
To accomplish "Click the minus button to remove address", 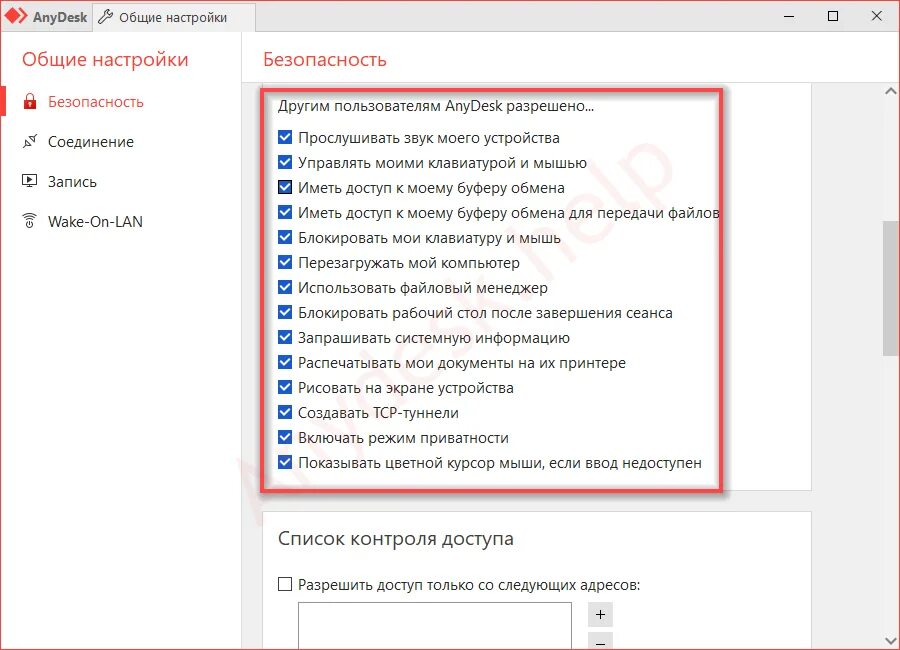I will (x=600, y=641).
